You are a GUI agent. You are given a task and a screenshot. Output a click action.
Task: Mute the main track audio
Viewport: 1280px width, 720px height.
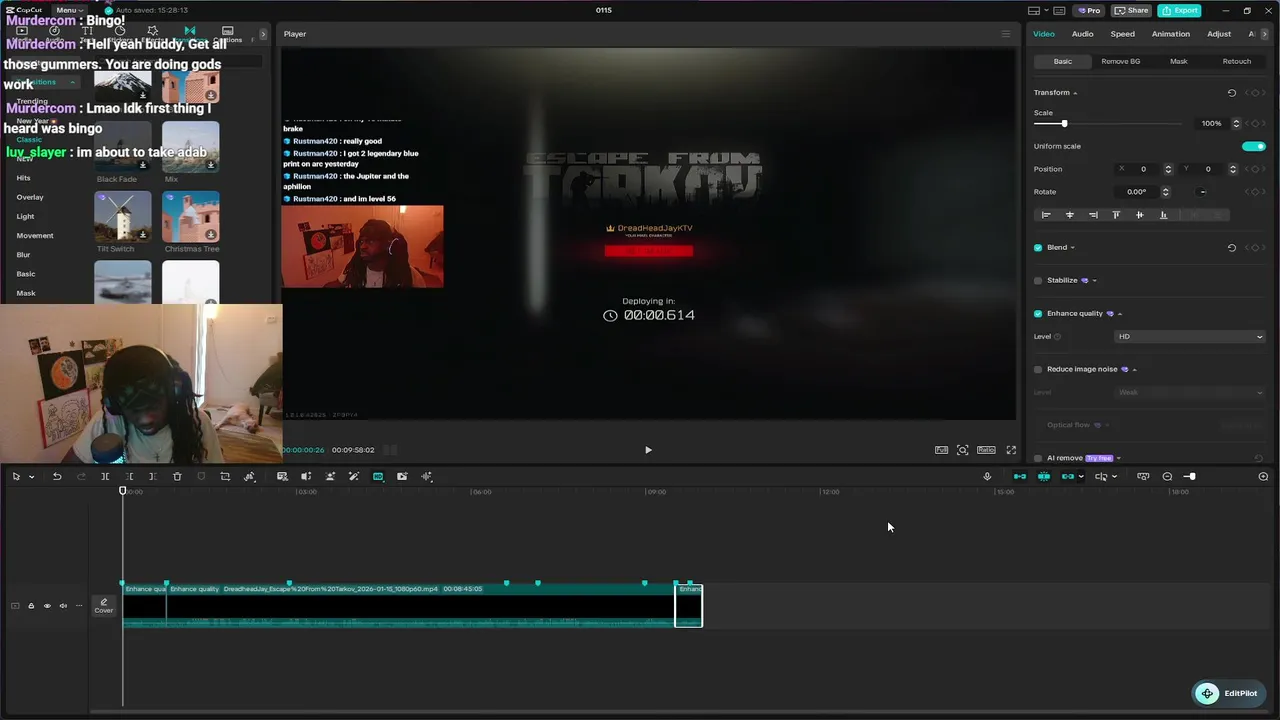(x=63, y=606)
